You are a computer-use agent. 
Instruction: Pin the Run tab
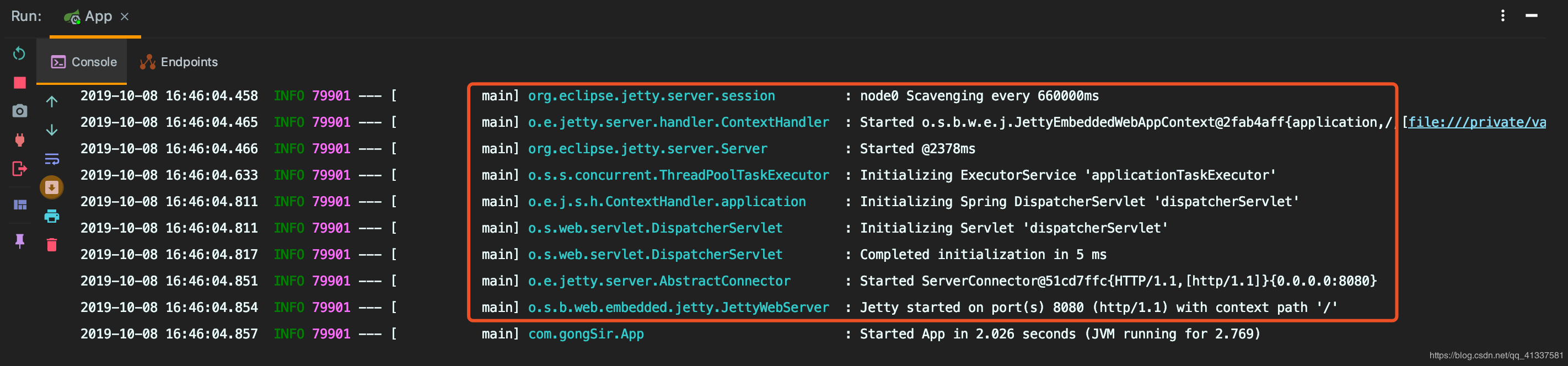point(19,241)
